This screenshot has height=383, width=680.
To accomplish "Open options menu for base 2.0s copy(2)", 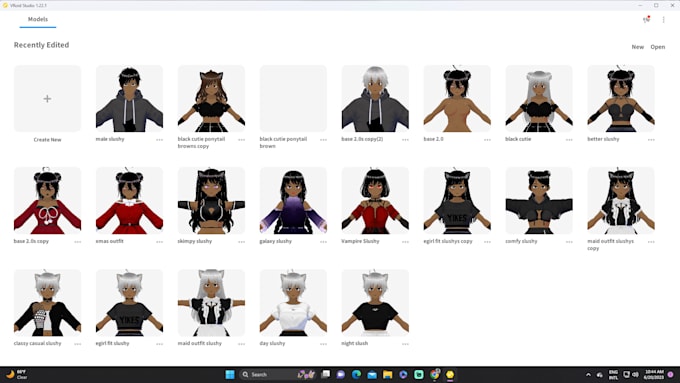I will click(405, 140).
